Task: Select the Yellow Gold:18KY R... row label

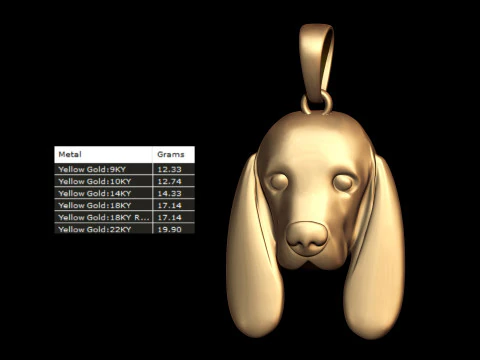Action: pos(104,217)
